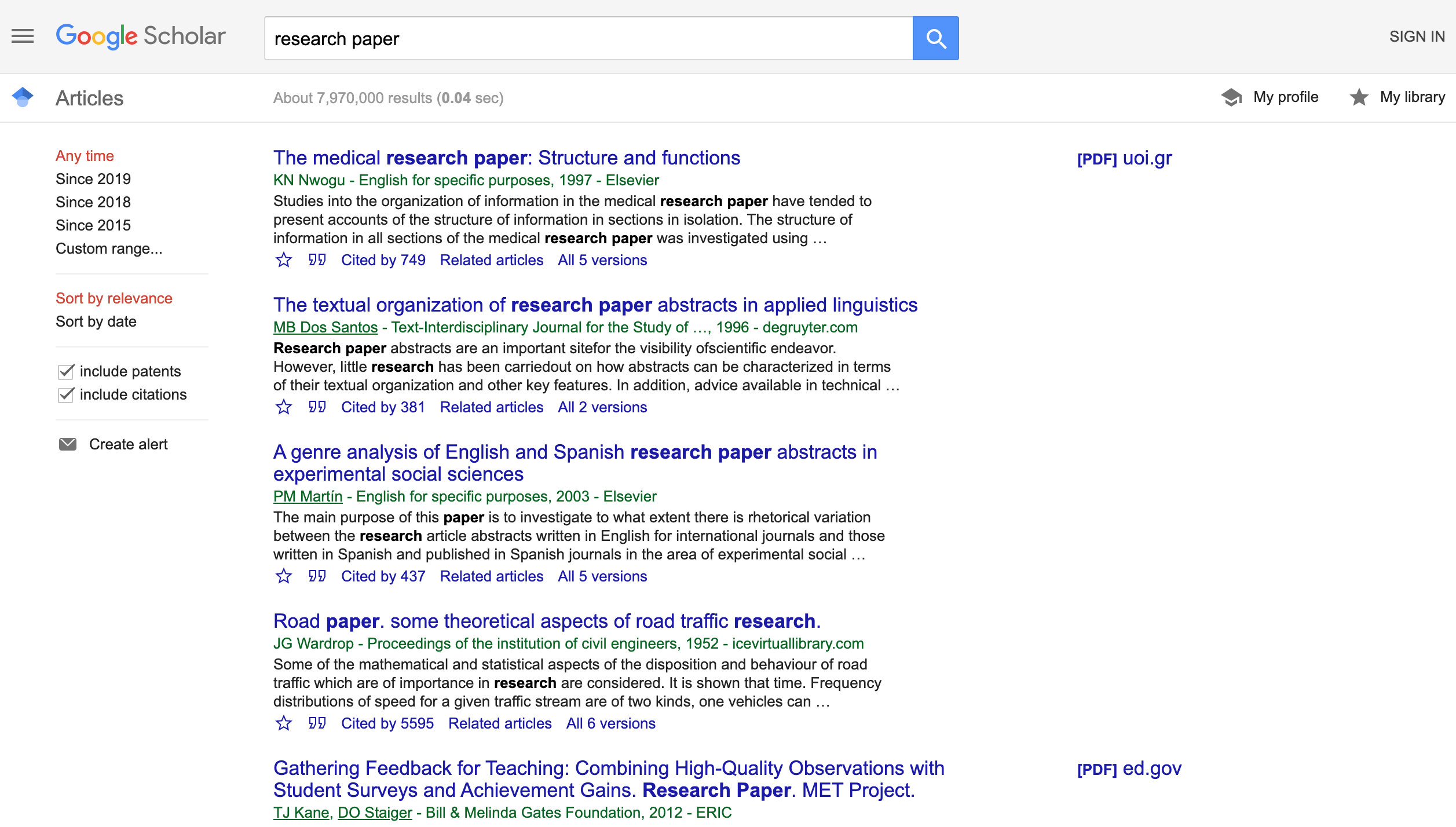Open My profile link
The width and height of the screenshot is (1456, 827).
tap(1286, 97)
